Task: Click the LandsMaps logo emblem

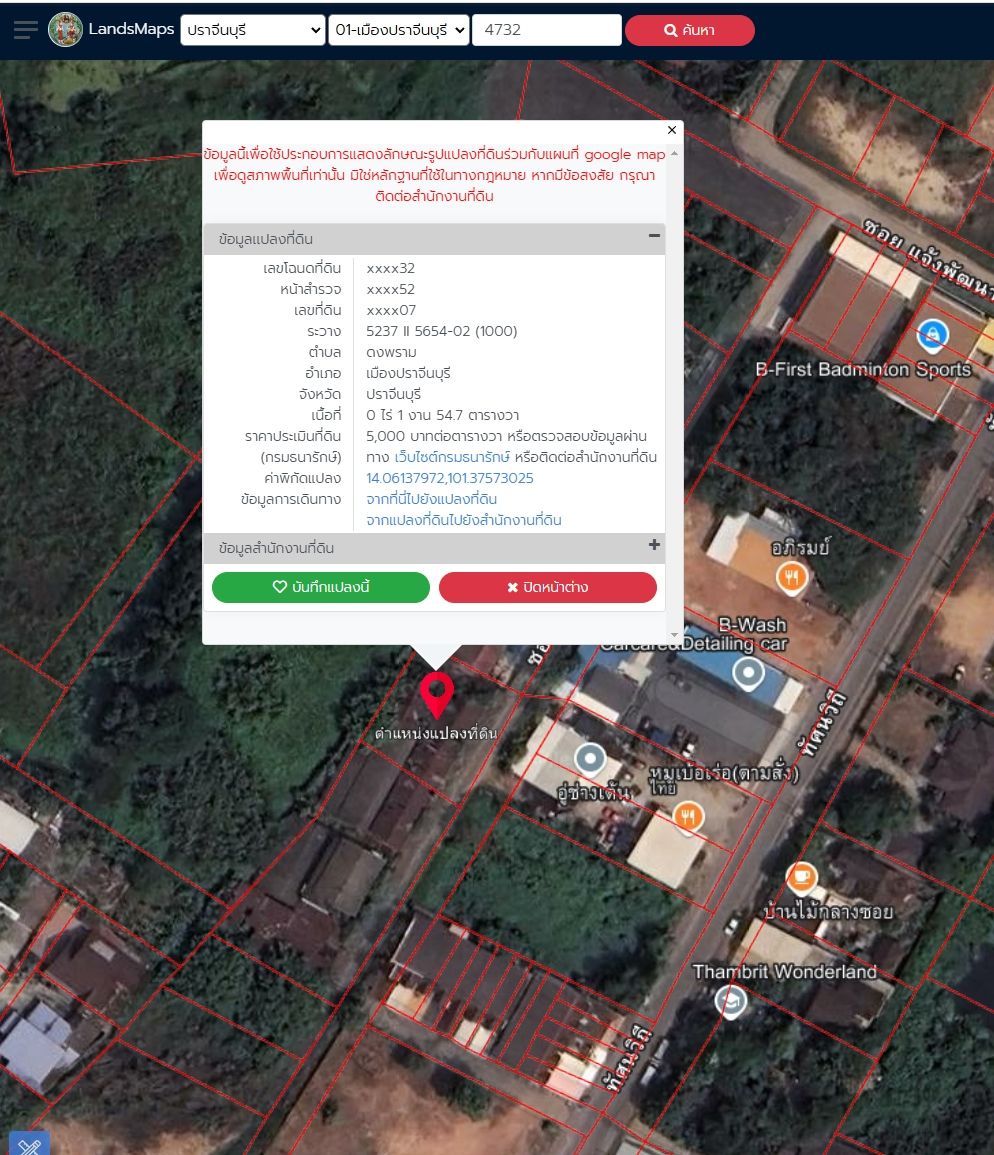Action: tap(65, 29)
